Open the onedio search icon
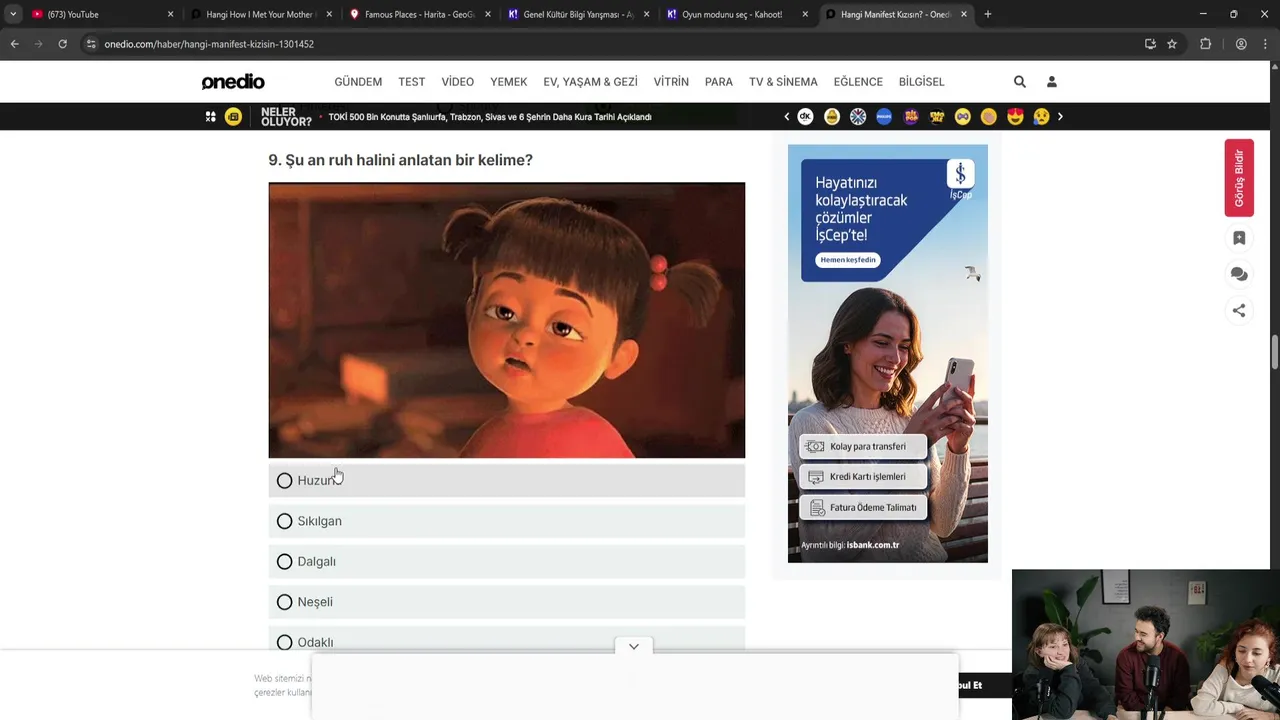Screen dimensions: 1280x720 (1019, 82)
